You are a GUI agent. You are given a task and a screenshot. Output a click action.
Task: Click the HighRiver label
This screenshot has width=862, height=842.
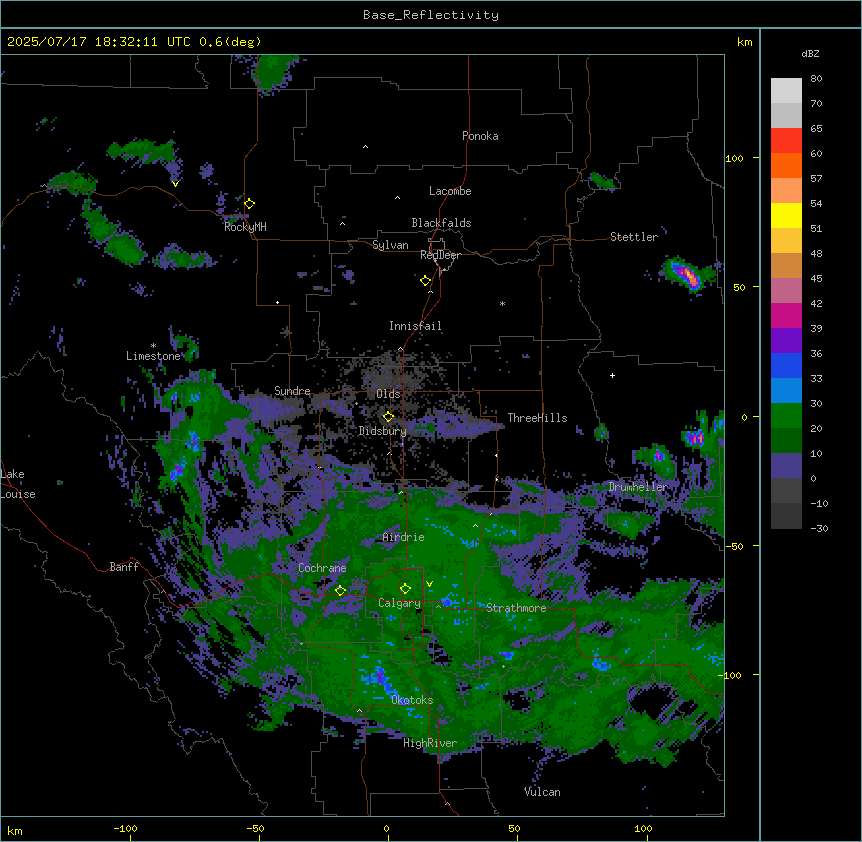tap(430, 743)
